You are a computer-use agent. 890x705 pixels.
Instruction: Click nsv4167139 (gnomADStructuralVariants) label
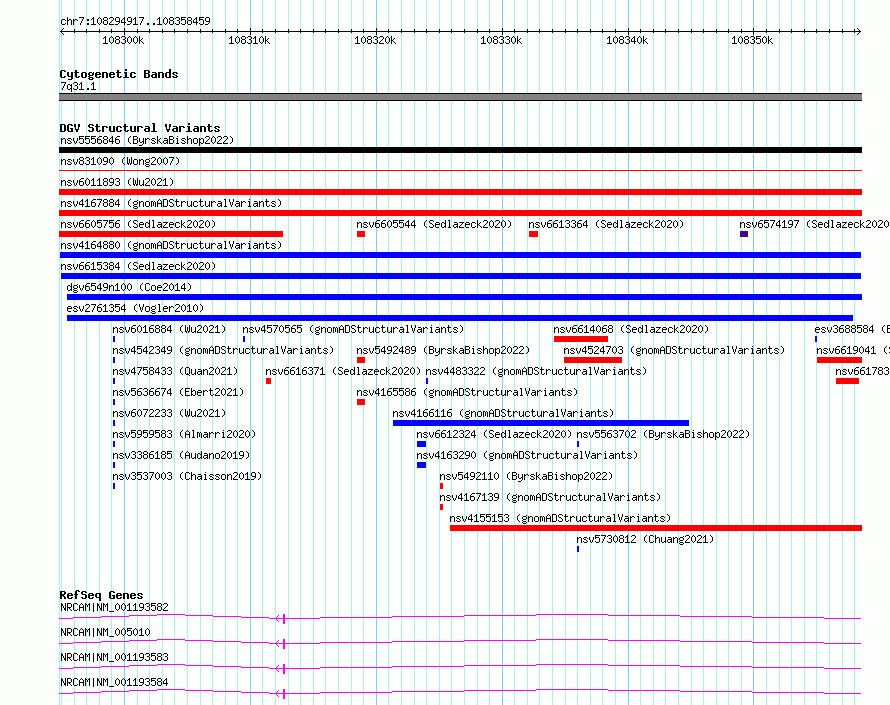[x=551, y=497]
